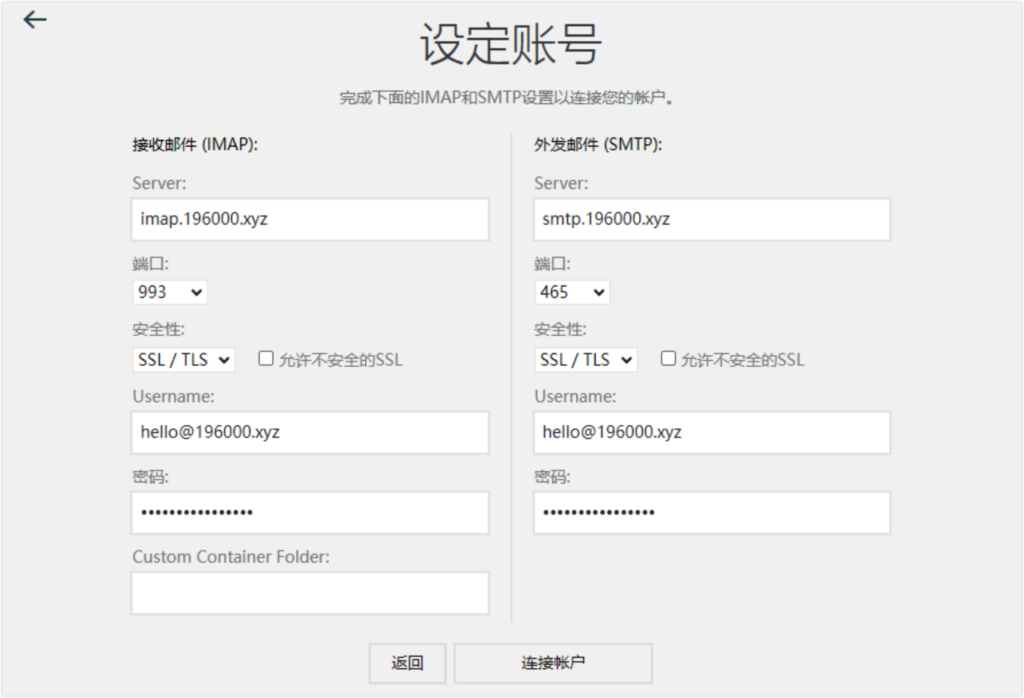1024x698 pixels.
Task: Open the SMTP port 465 dropdown
Action: pos(572,292)
